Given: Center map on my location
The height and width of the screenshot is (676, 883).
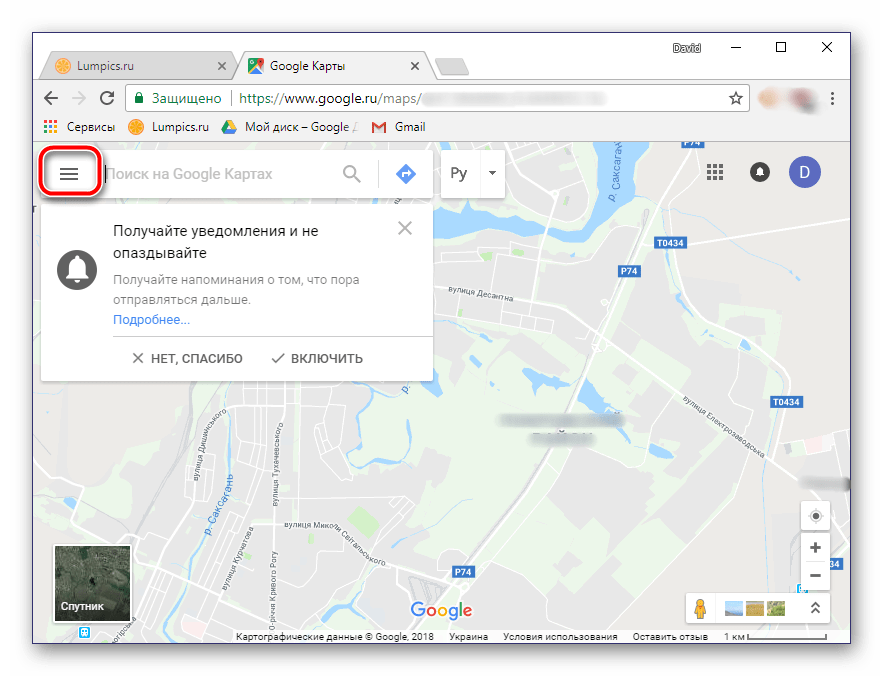Looking at the screenshot, I should pos(816,516).
